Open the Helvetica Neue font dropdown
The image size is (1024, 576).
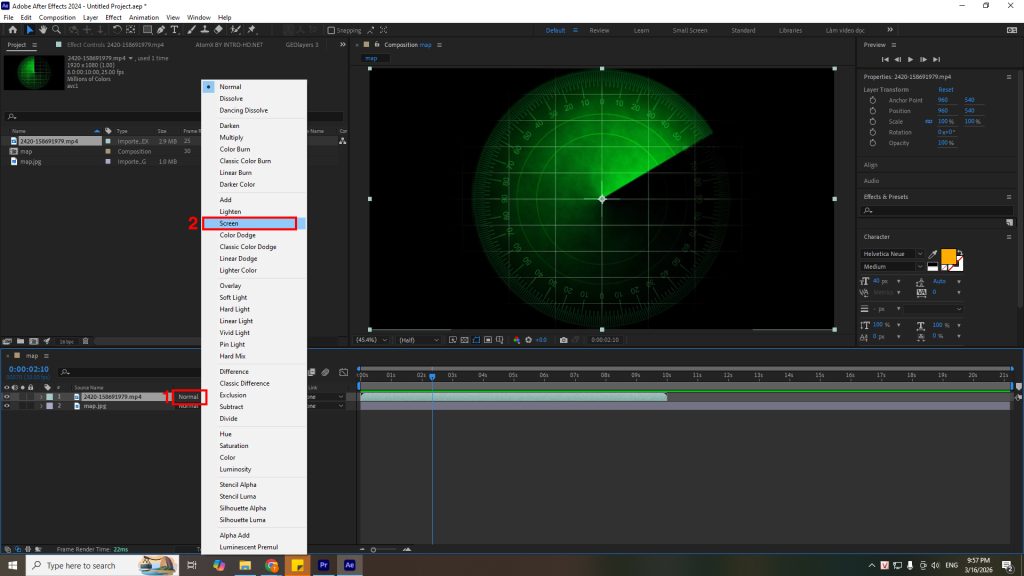(892, 254)
